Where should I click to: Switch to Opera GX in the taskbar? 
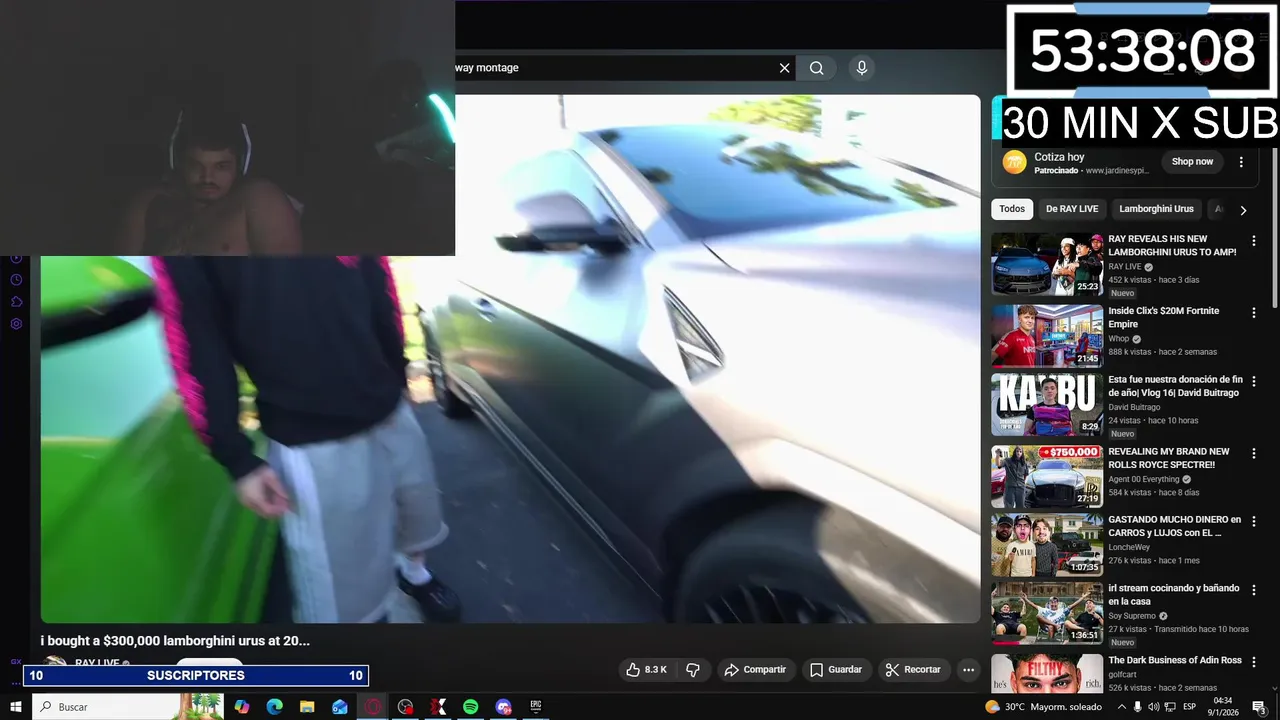coord(372,707)
